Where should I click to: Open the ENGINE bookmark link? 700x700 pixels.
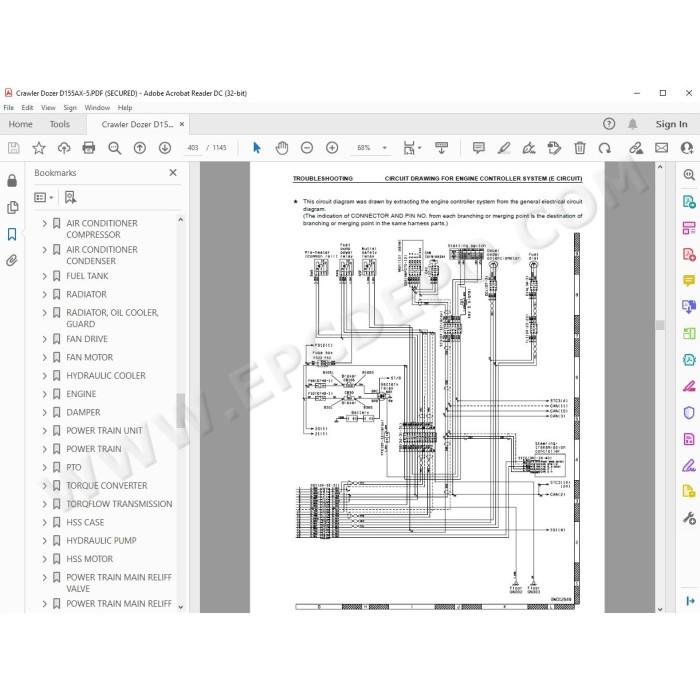[81, 394]
